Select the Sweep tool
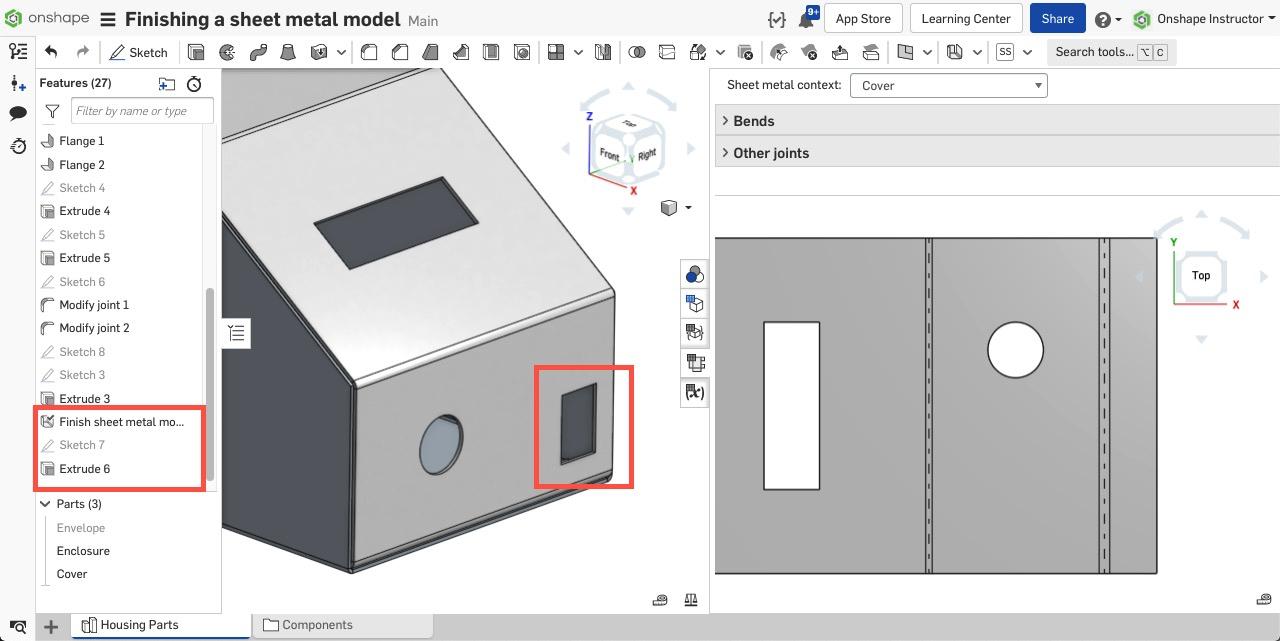 [x=257, y=51]
